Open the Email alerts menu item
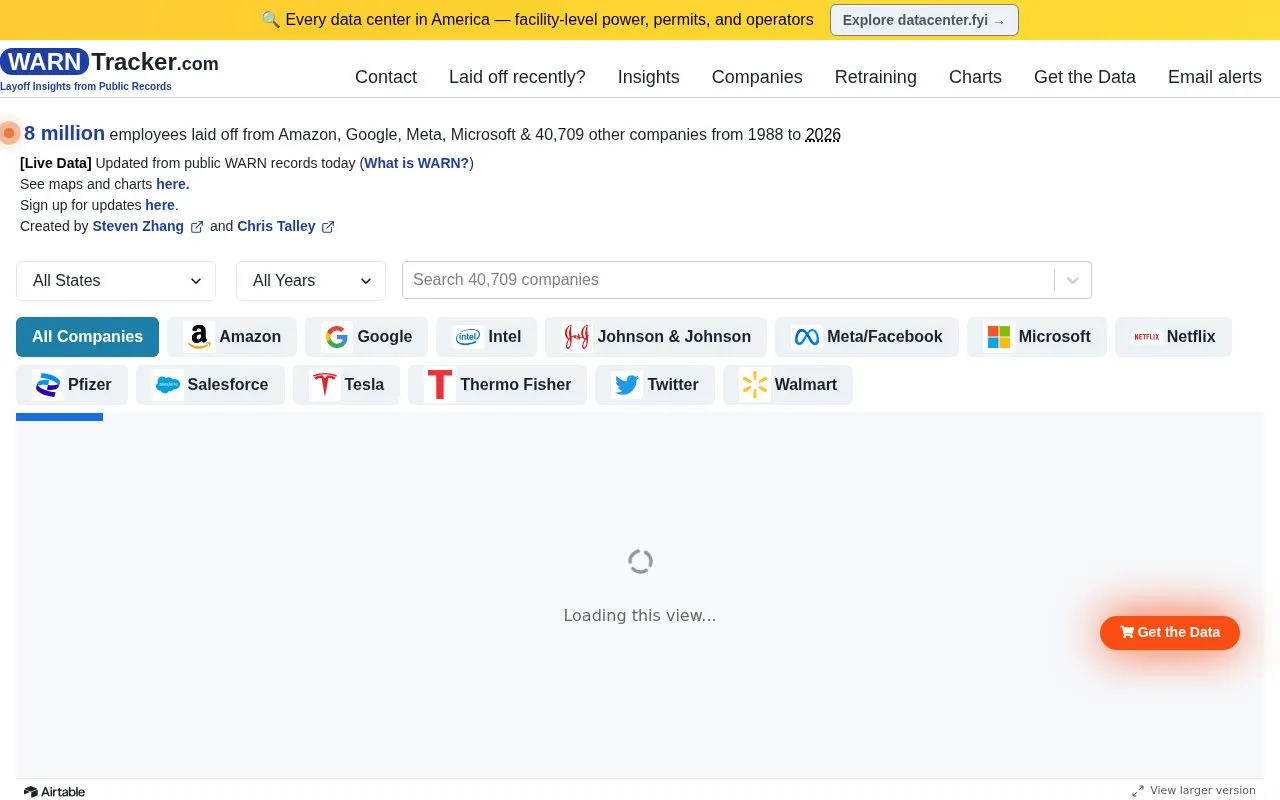The width and height of the screenshot is (1280, 800). [x=1215, y=77]
